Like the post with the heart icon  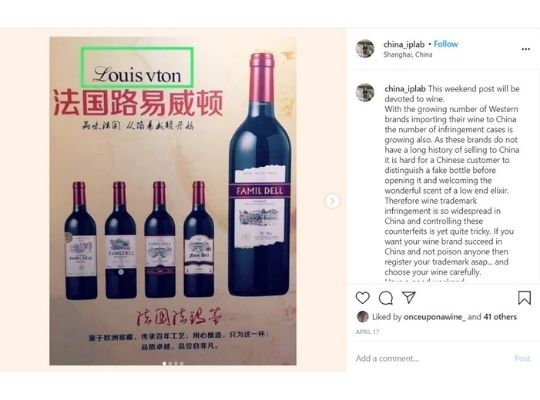[362, 298]
